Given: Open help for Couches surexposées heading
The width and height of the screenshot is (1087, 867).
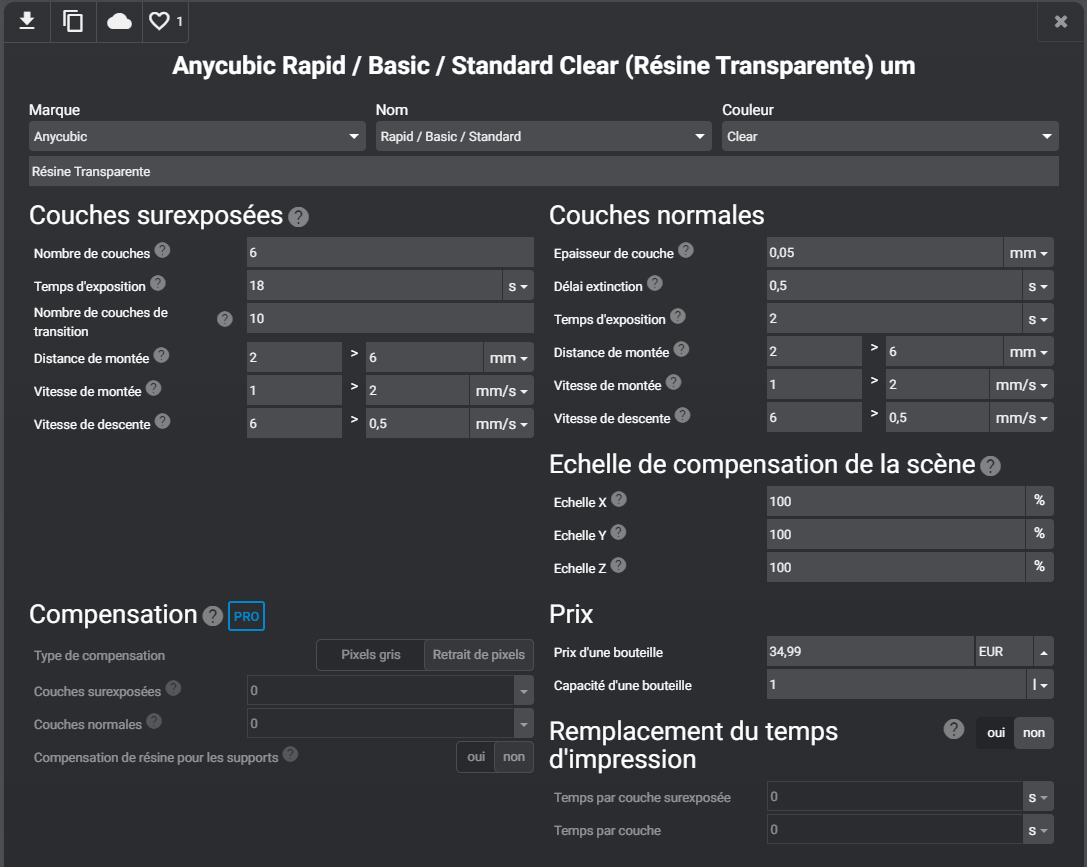Looking at the screenshot, I should 298,217.
